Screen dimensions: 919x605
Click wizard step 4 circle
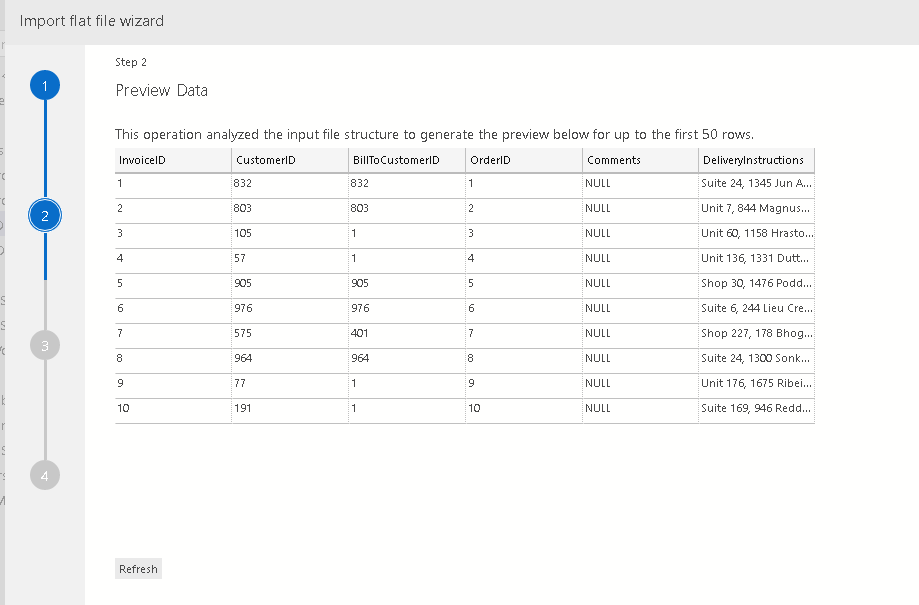pyautogui.click(x=45, y=475)
